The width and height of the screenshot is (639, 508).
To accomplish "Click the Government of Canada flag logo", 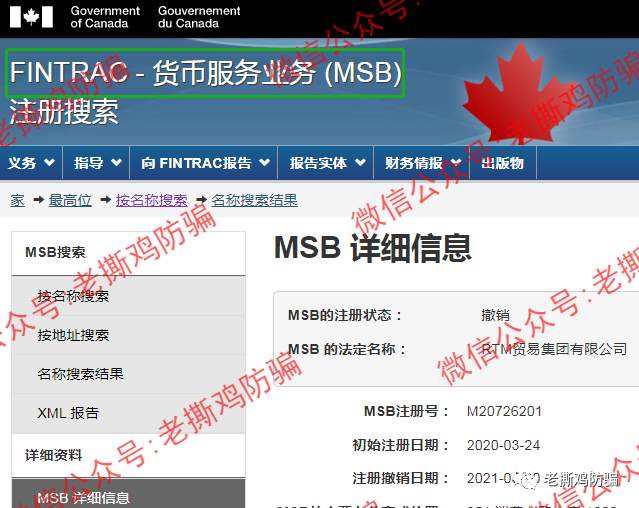I will (x=31, y=18).
